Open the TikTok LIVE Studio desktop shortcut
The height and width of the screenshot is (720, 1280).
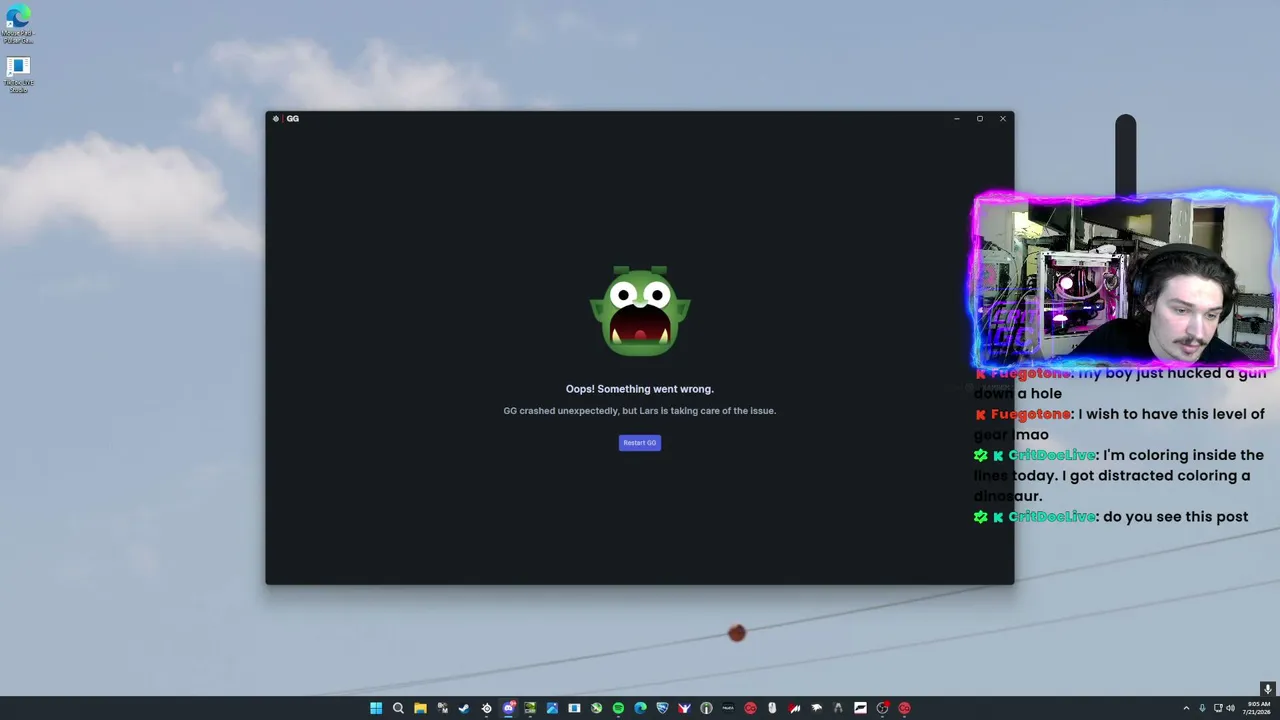click(18, 75)
